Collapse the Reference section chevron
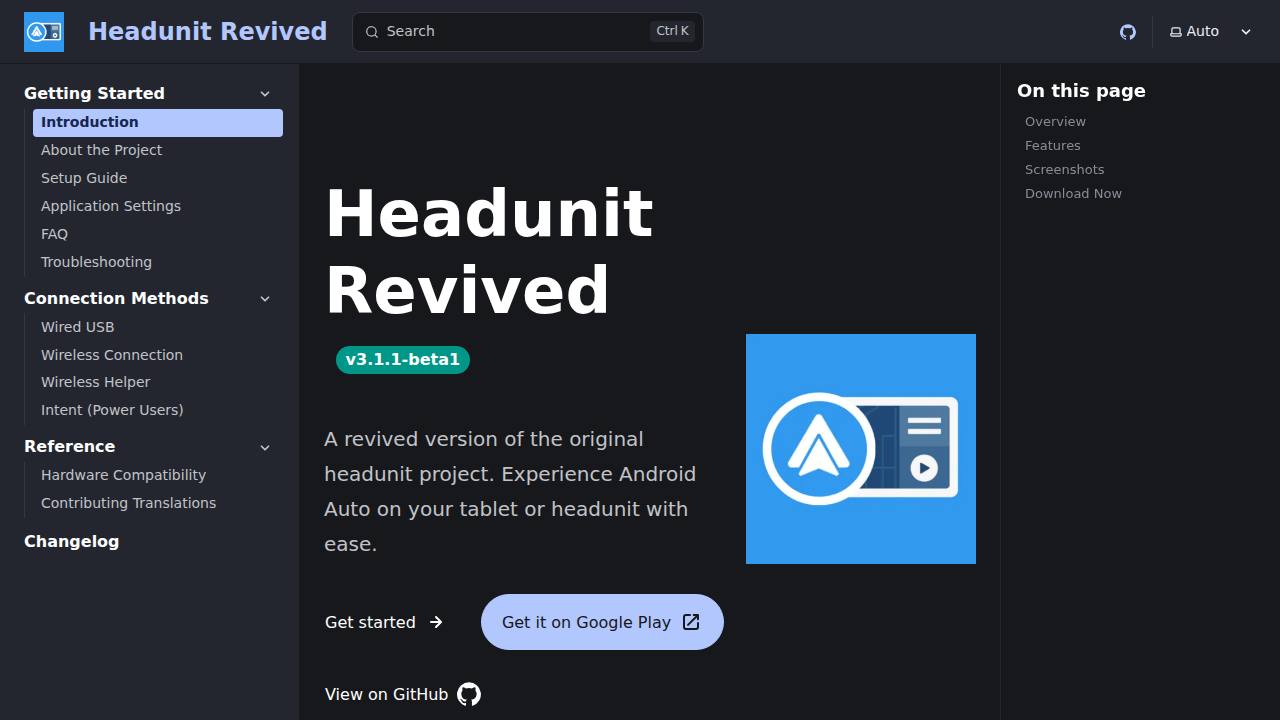 [265, 447]
